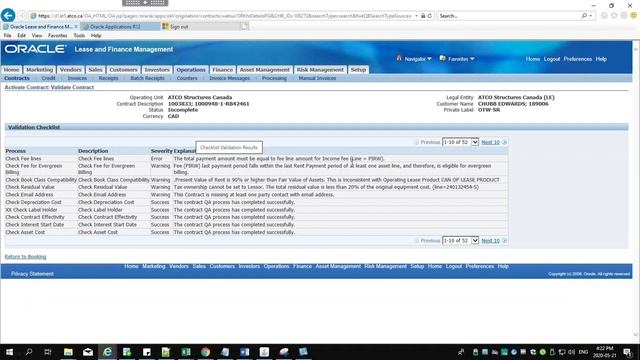Click the Check Asset Cost process cell

(25, 232)
